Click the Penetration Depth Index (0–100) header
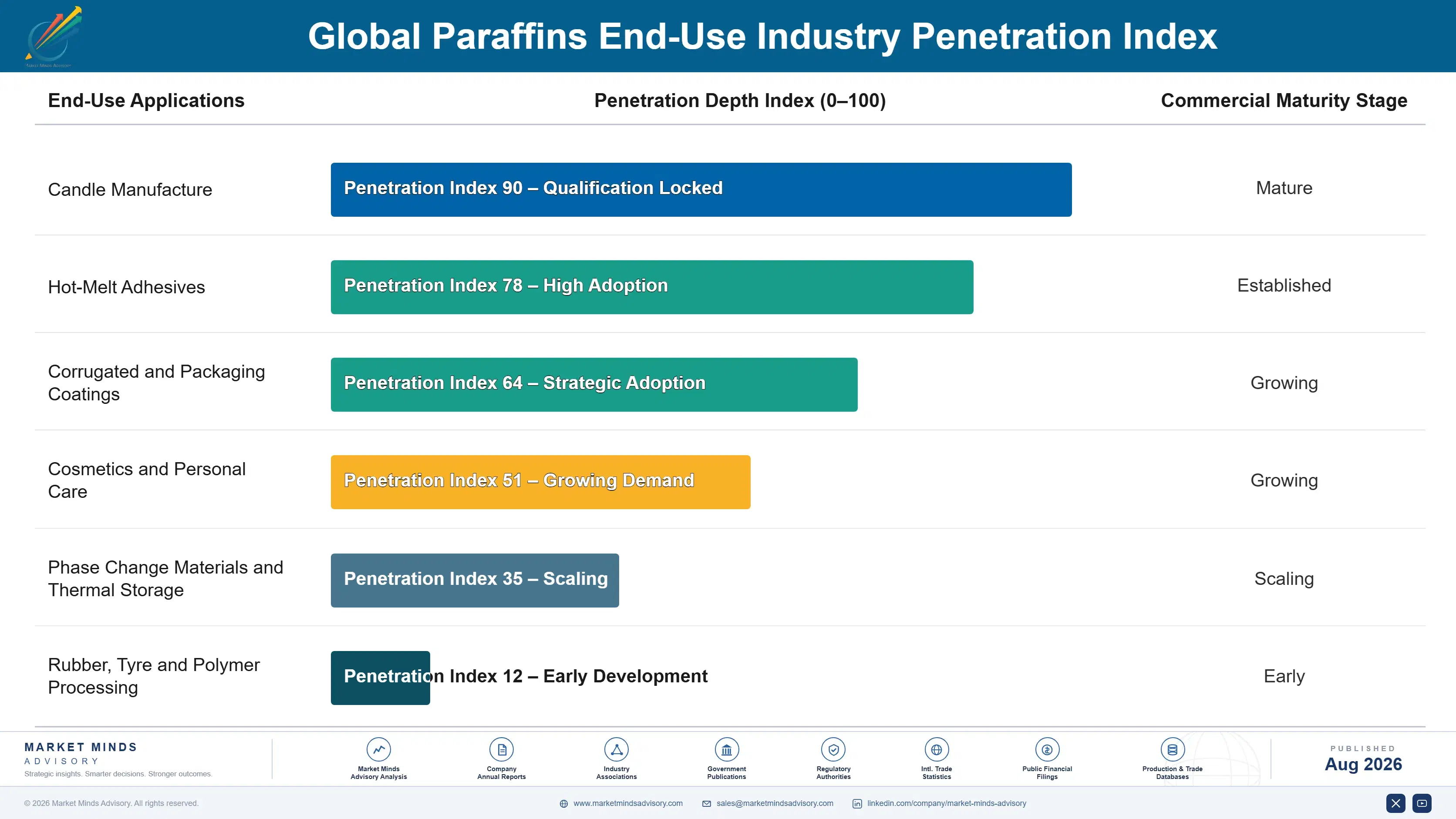The image size is (1456, 819). (740, 101)
